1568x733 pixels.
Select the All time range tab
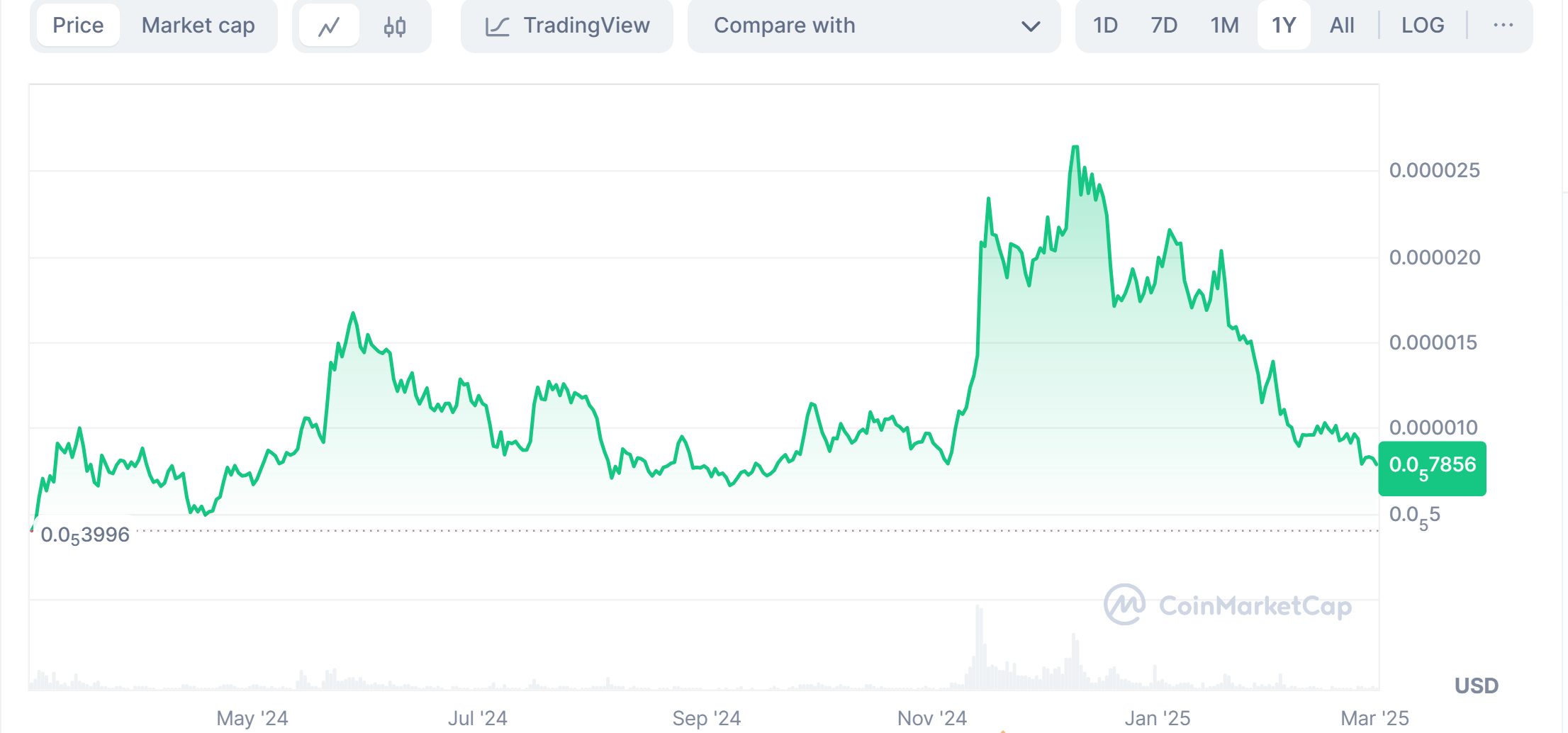pyautogui.click(x=1342, y=25)
